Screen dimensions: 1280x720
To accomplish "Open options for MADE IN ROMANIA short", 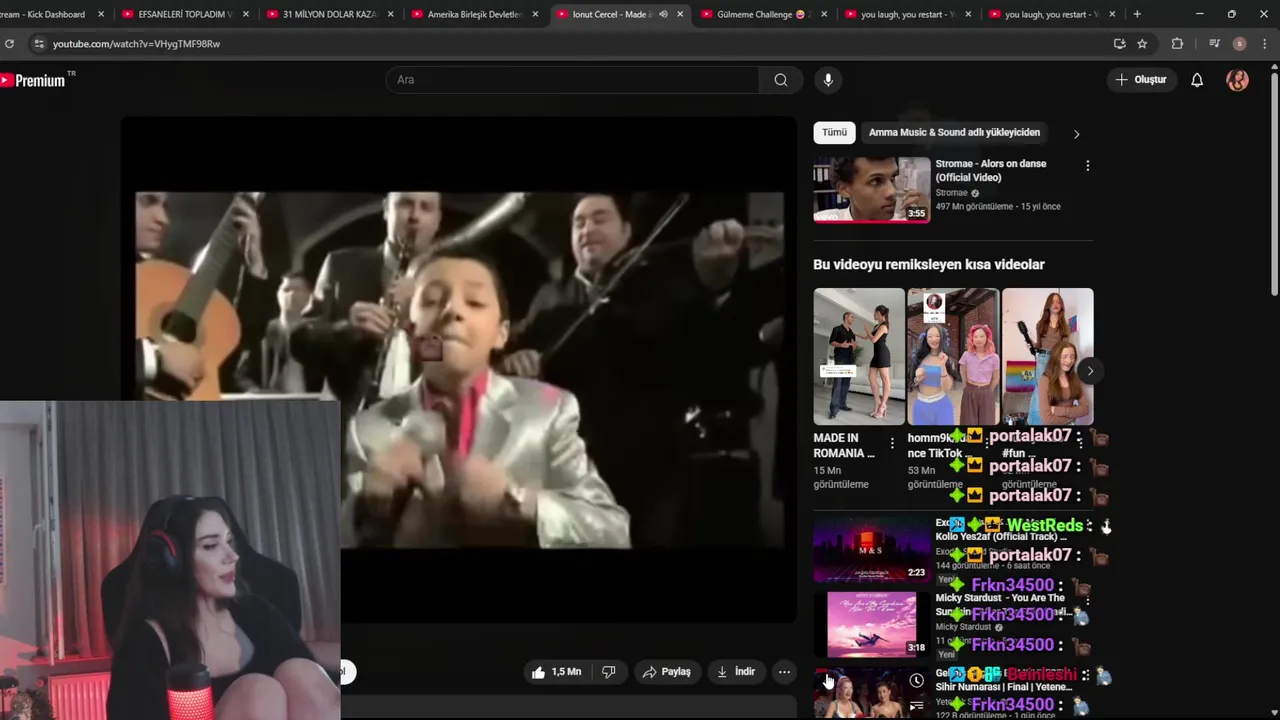I will click(x=892, y=443).
